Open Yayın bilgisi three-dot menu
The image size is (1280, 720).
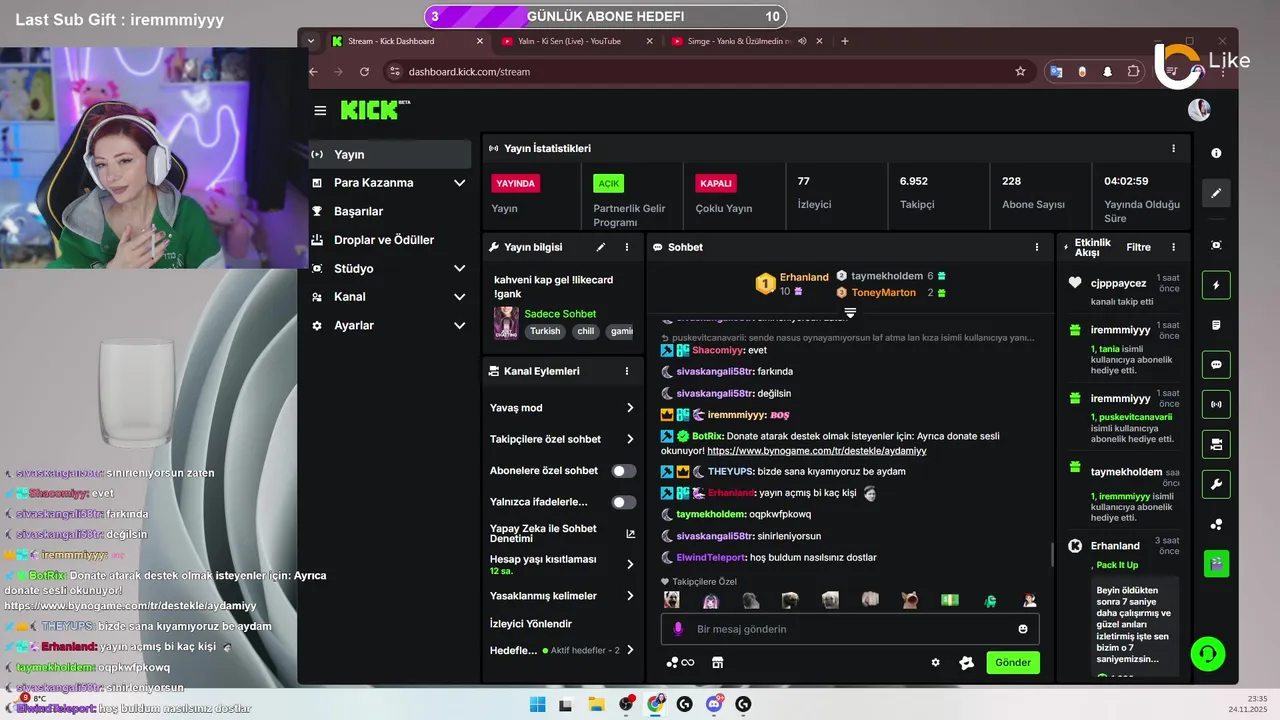tap(627, 247)
